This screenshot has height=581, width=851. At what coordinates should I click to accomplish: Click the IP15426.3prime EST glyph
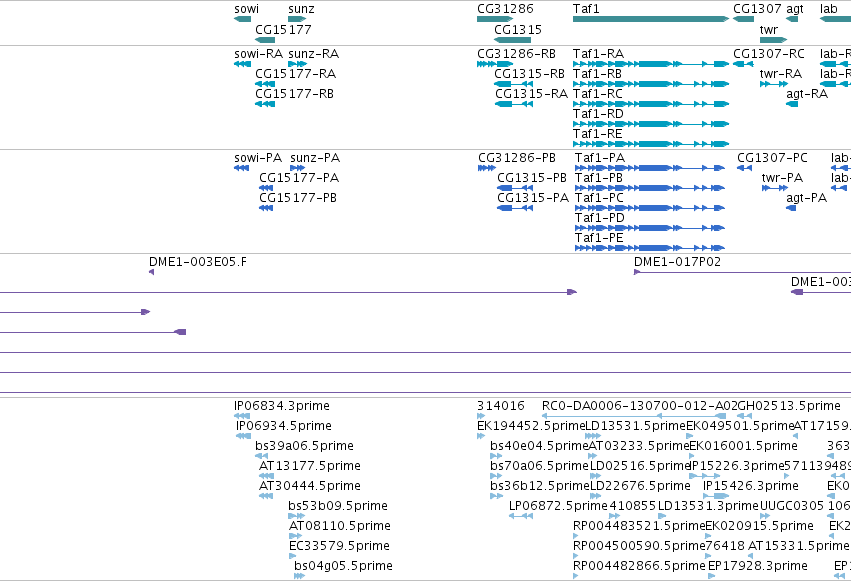pyautogui.click(x=716, y=496)
